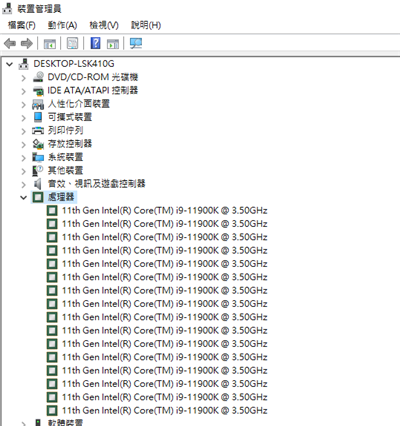Select the 存放控制器 label

70,144
